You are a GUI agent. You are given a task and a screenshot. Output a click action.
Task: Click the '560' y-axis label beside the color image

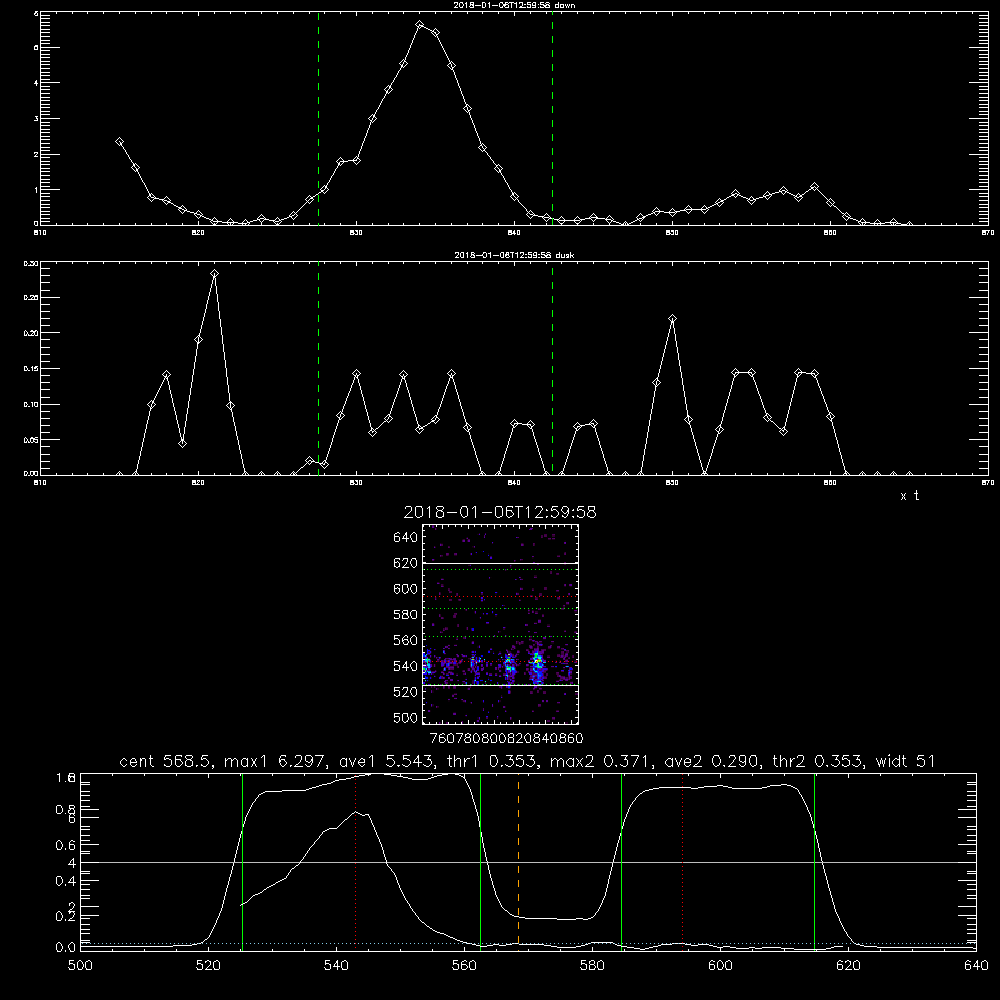tap(406, 640)
